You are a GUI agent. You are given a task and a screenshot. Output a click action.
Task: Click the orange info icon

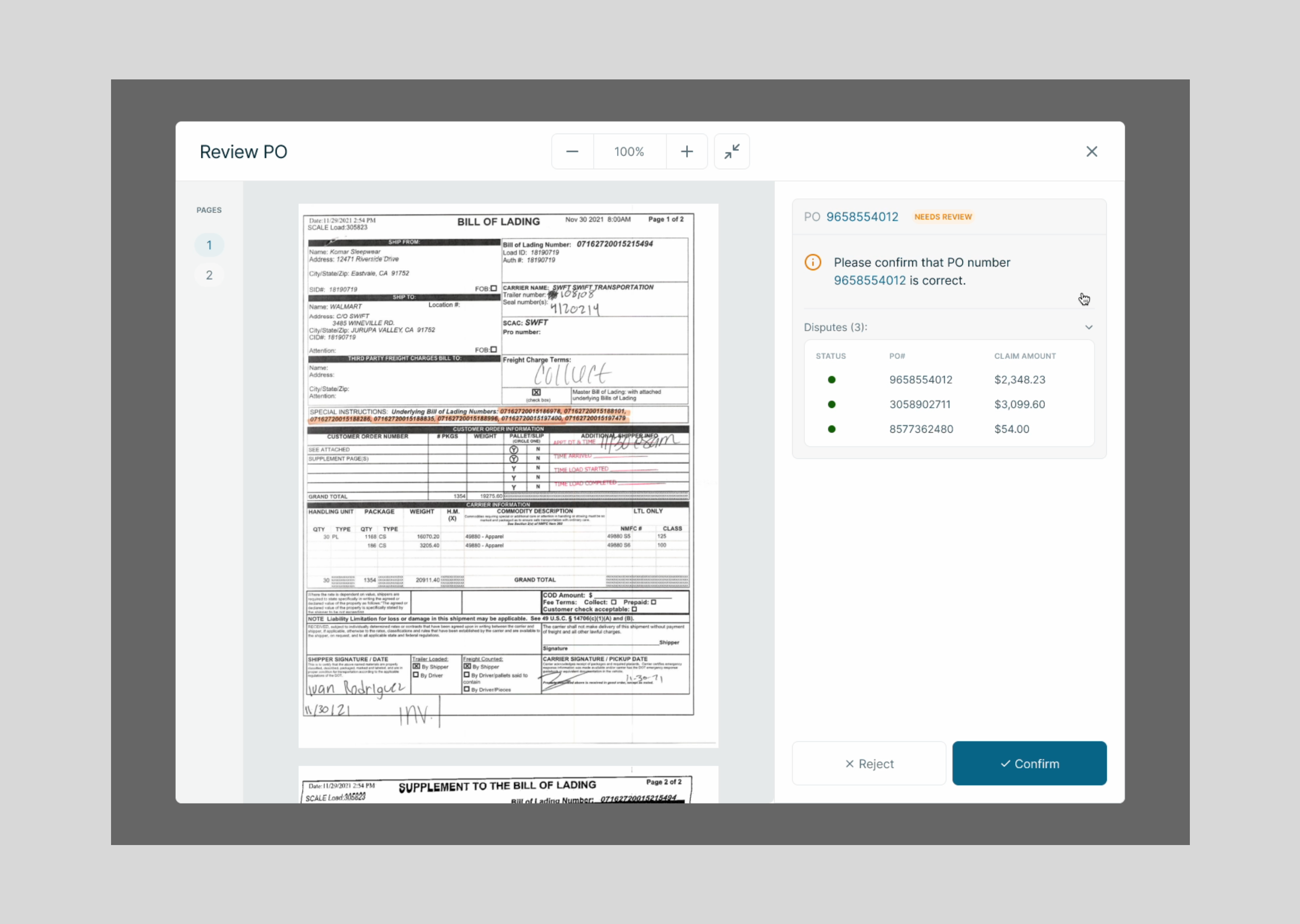click(812, 262)
